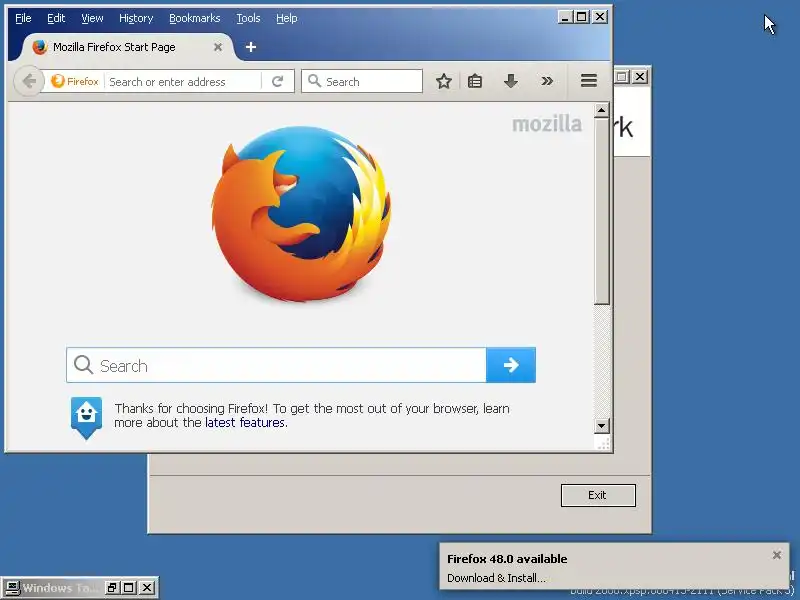Click the Windows Ta... title bar icon
The image size is (800, 600).
tap(12, 588)
